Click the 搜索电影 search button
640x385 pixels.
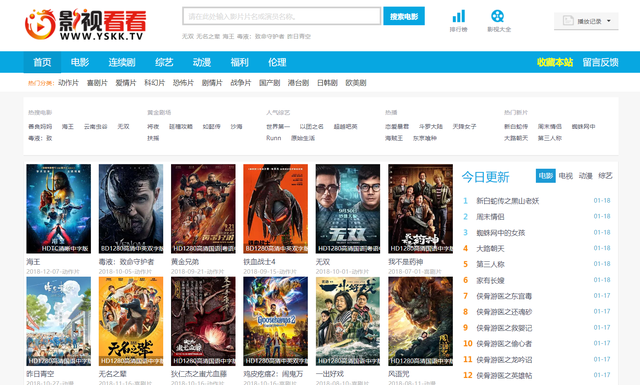pos(404,16)
